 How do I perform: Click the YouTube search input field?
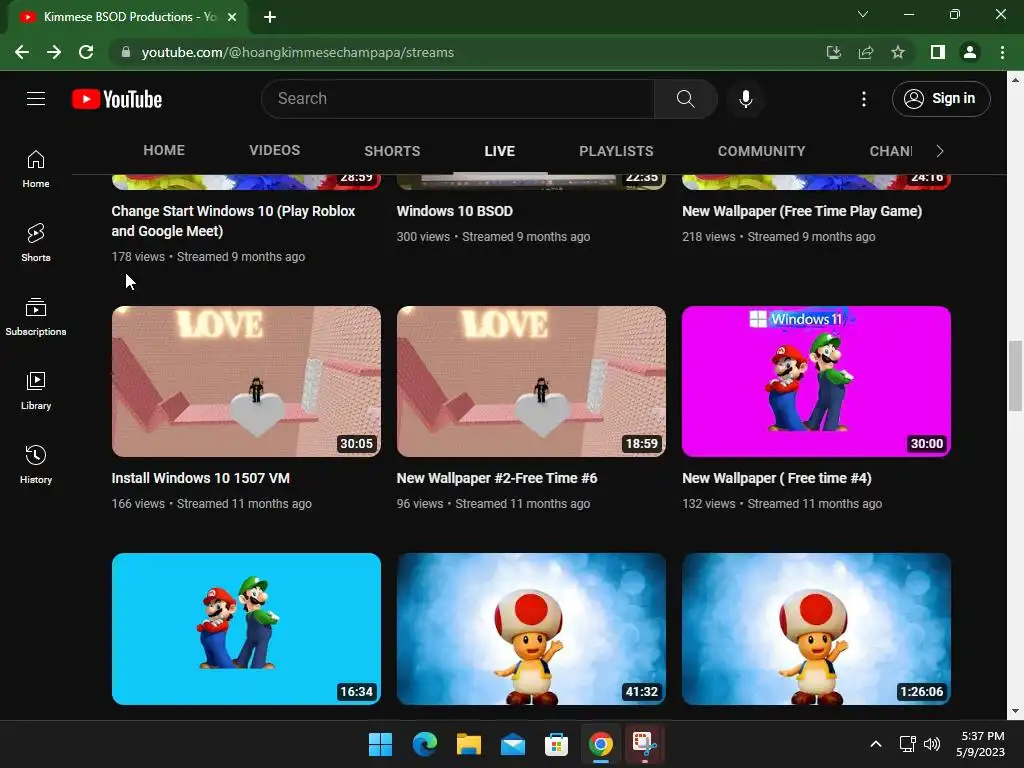click(458, 99)
